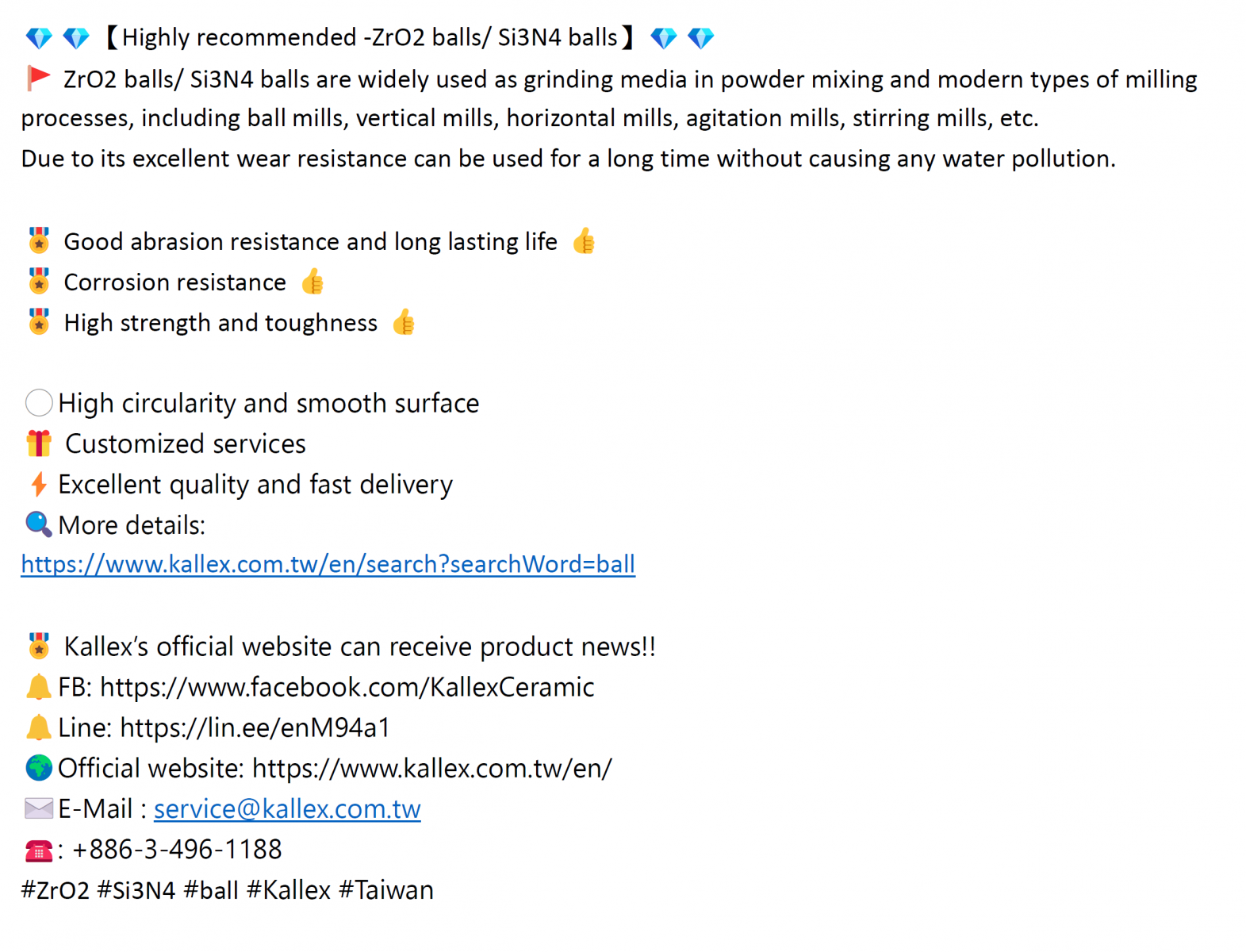
Task: Click the service@kallex.com.tw email link
Action: (x=287, y=808)
